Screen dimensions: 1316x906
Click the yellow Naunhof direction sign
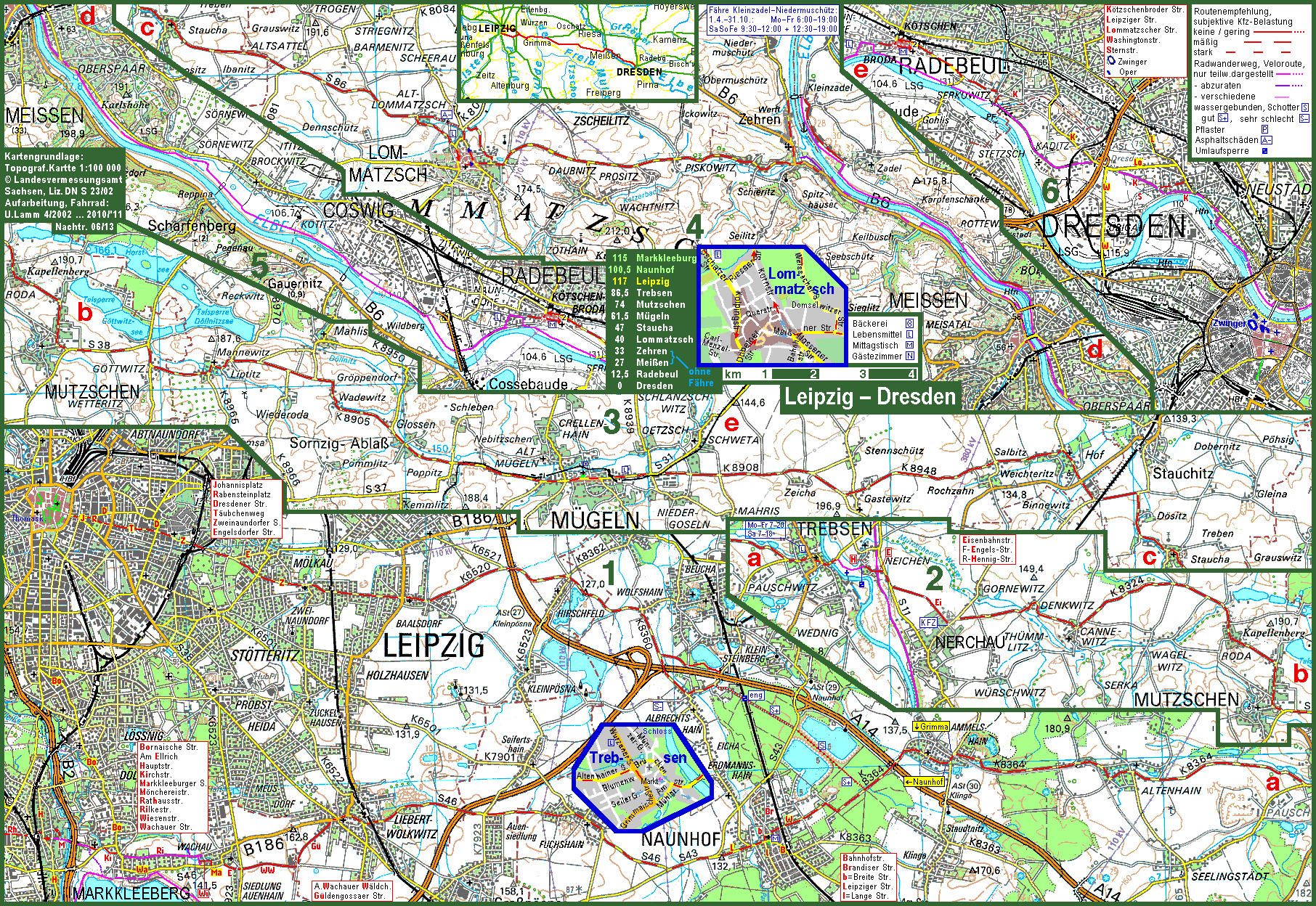tap(925, 782)
